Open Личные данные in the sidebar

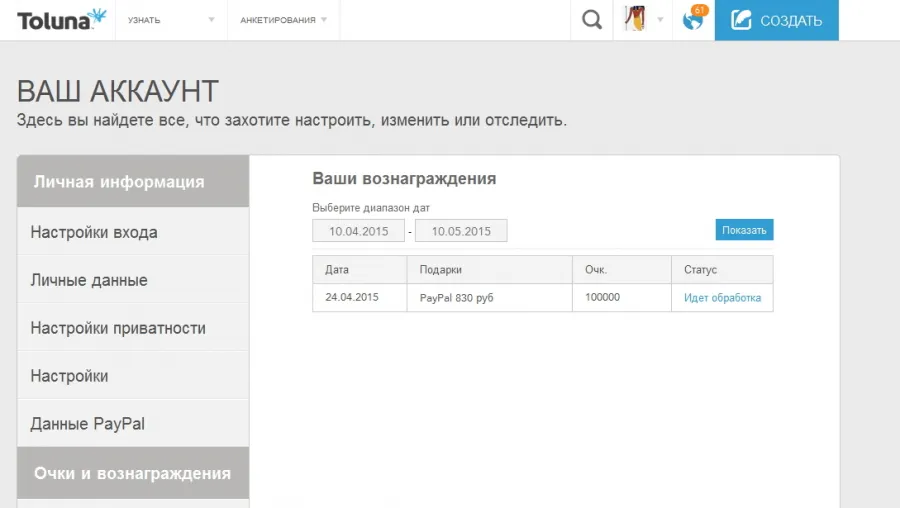(x=133, y=280)
